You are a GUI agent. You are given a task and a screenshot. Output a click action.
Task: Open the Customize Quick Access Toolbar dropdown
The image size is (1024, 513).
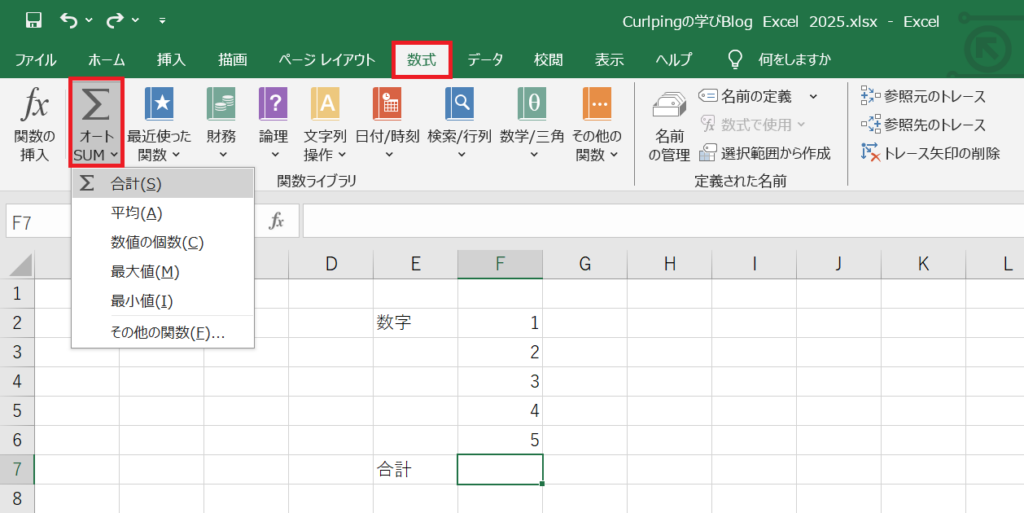[x=162, y=21]
